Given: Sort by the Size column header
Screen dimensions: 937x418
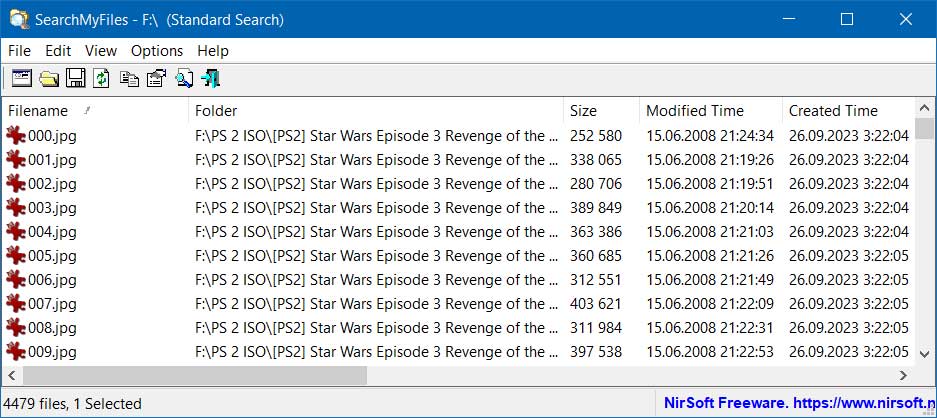Looking at the screenshot, I should point(601,111).
